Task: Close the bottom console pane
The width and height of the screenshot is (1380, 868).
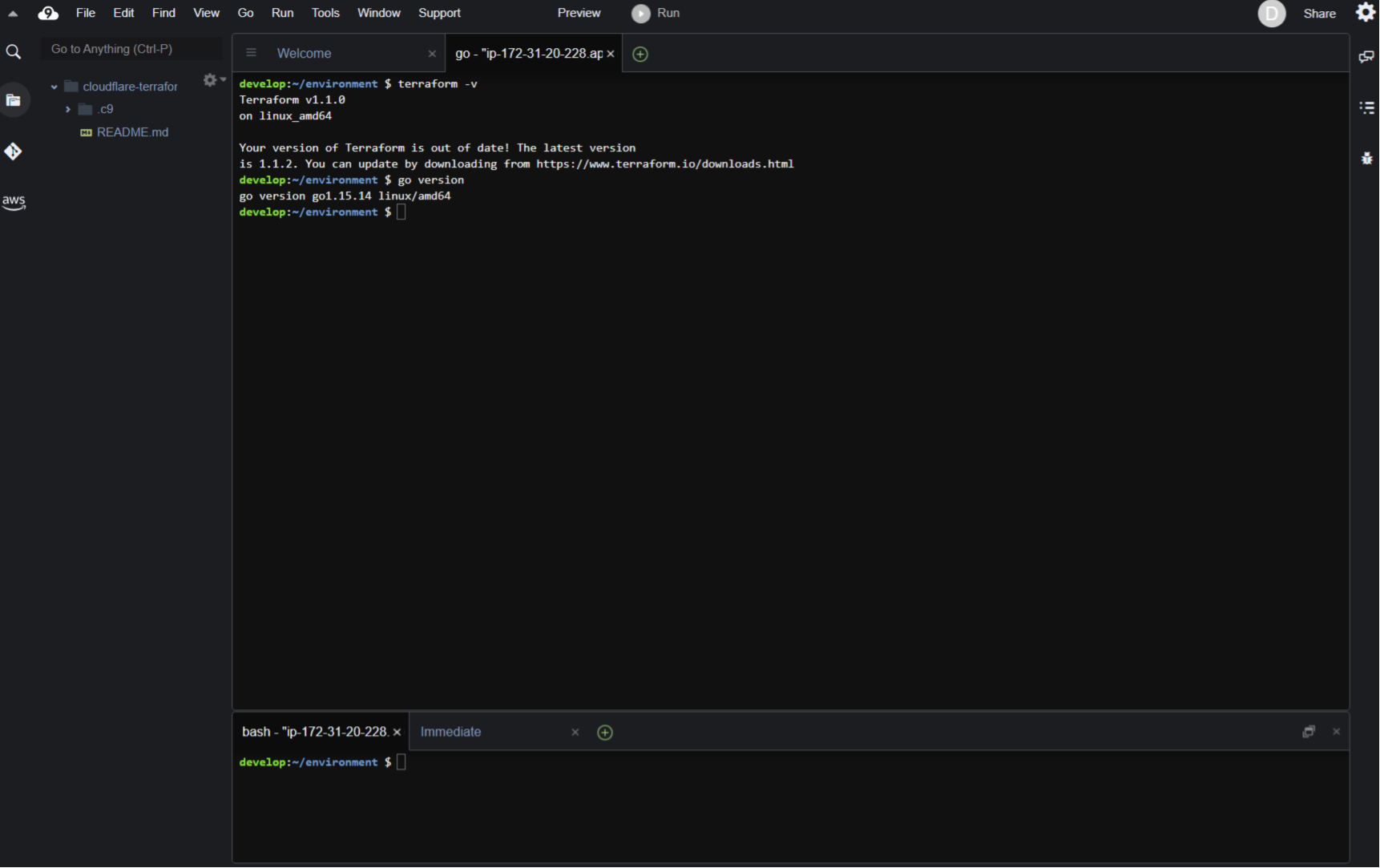Action: click(1336, 732)
